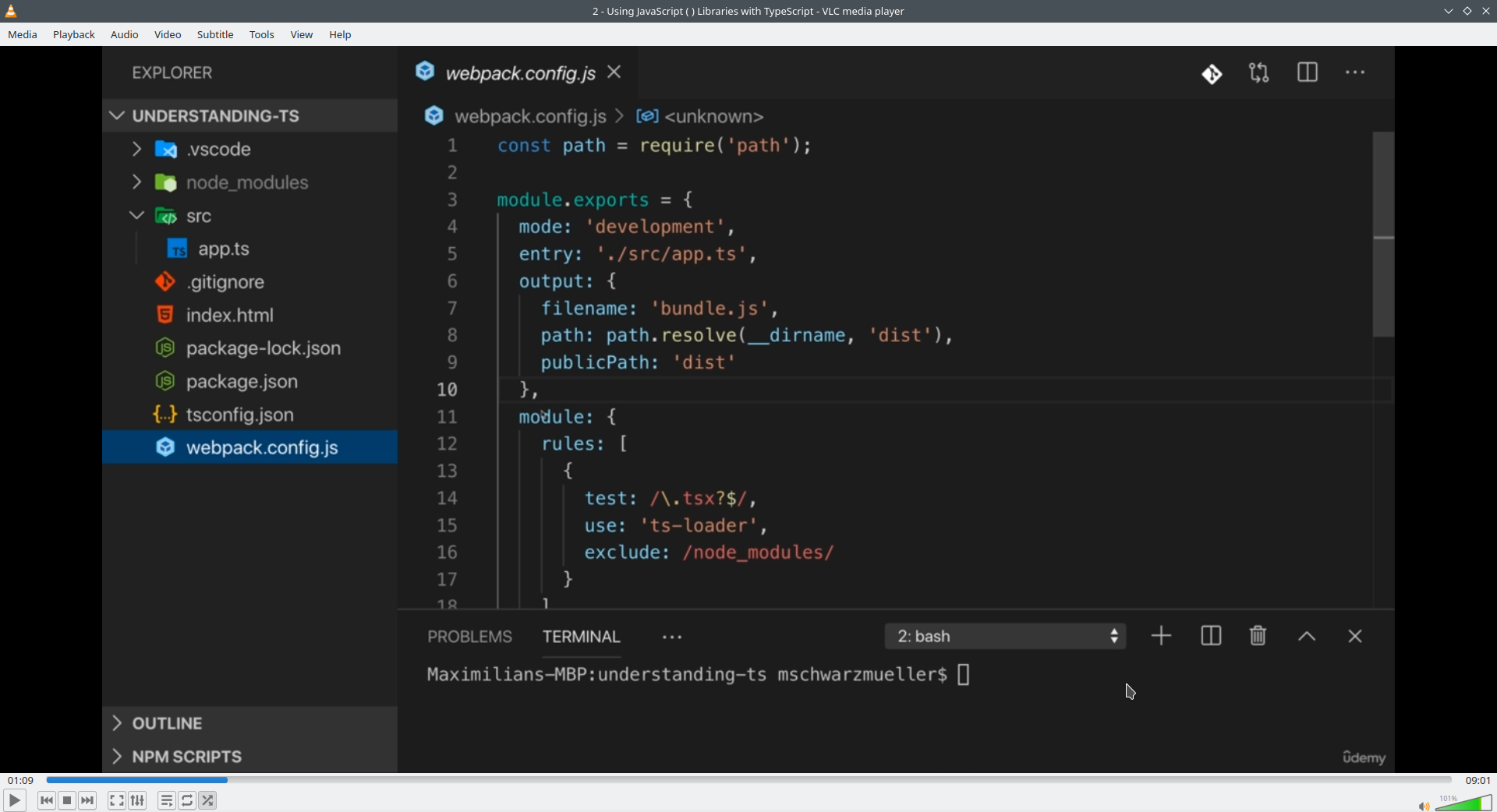Click line number 10 in gutter
1497x812 pixels.
(448, 390)
